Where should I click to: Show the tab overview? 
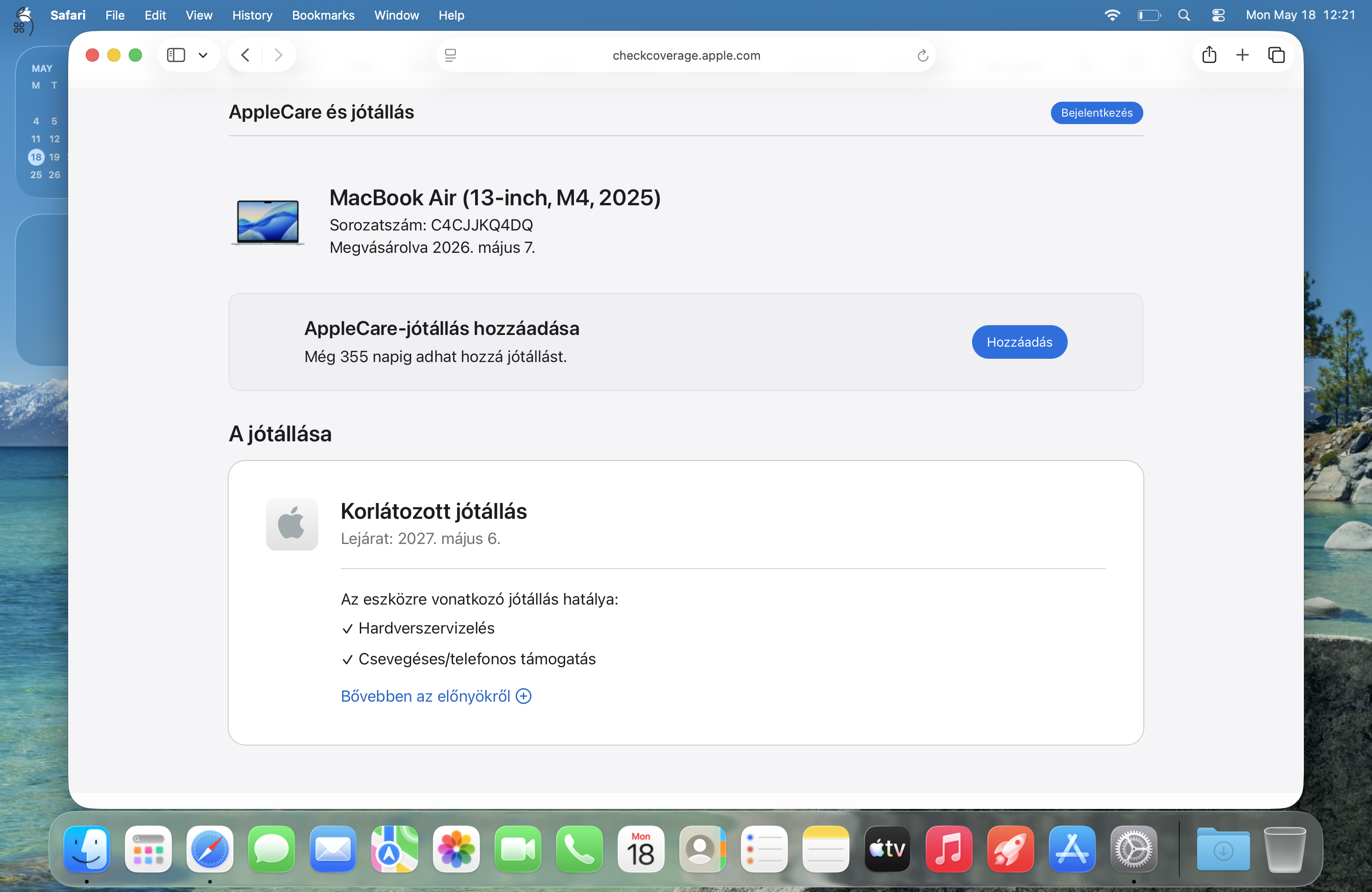(x=1276, y=56)
